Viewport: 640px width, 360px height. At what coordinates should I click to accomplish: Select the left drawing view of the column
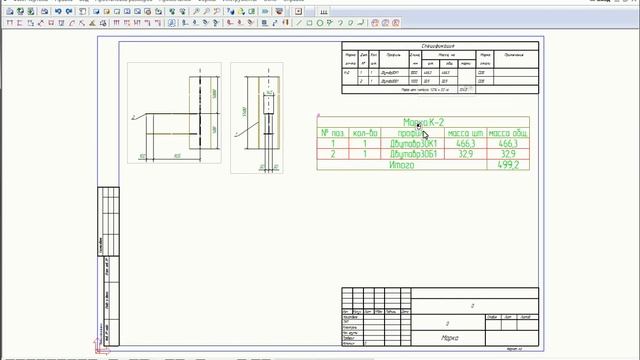(174, 113)
